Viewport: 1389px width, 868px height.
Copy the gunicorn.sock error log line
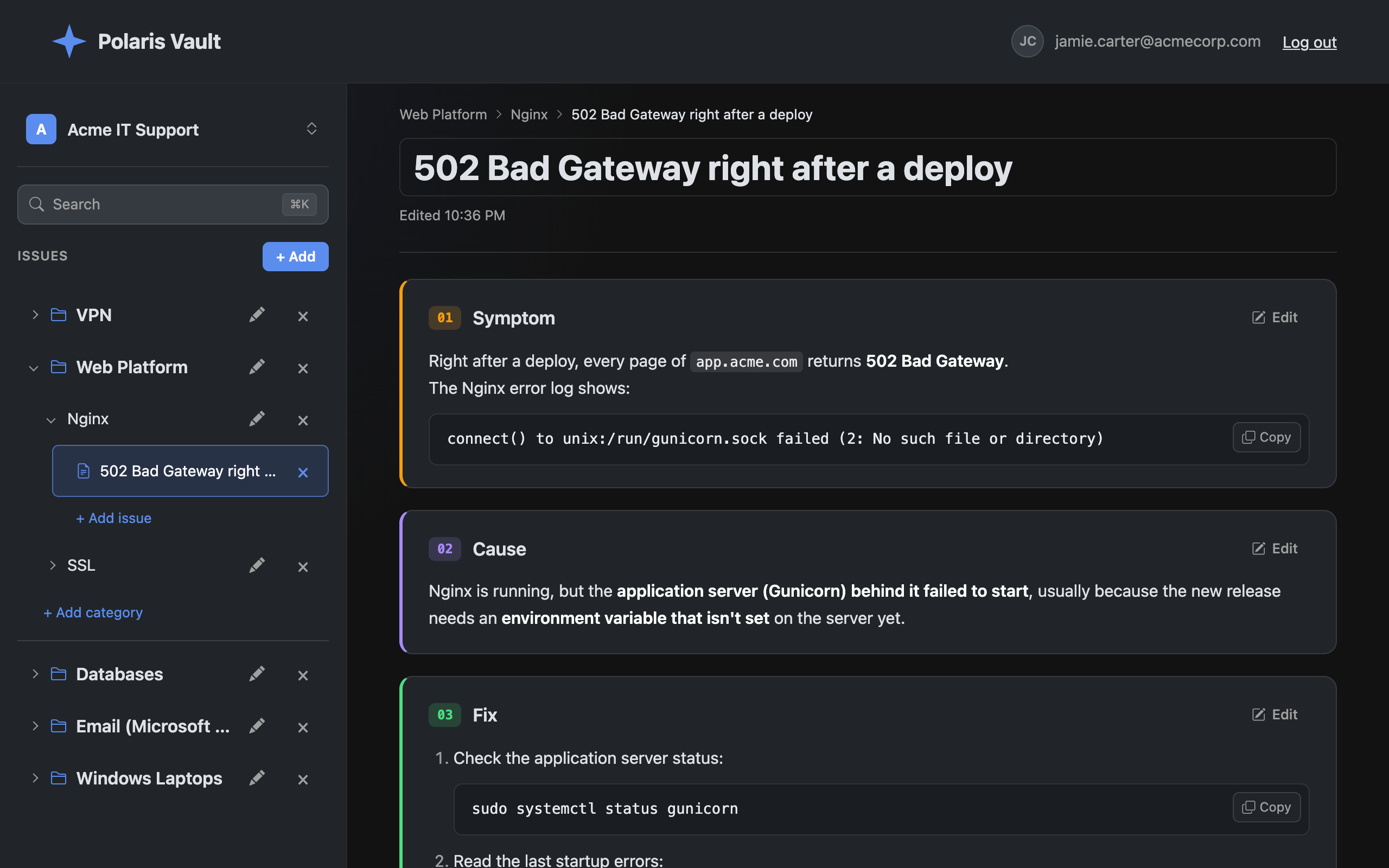tap(1266, 437)
